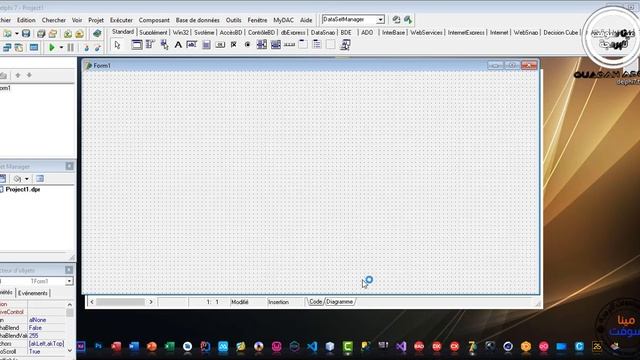Click the left arrow of editor horizontal scrollbar
The height and width of the screenshot is (360, 640).
point(92,302)
